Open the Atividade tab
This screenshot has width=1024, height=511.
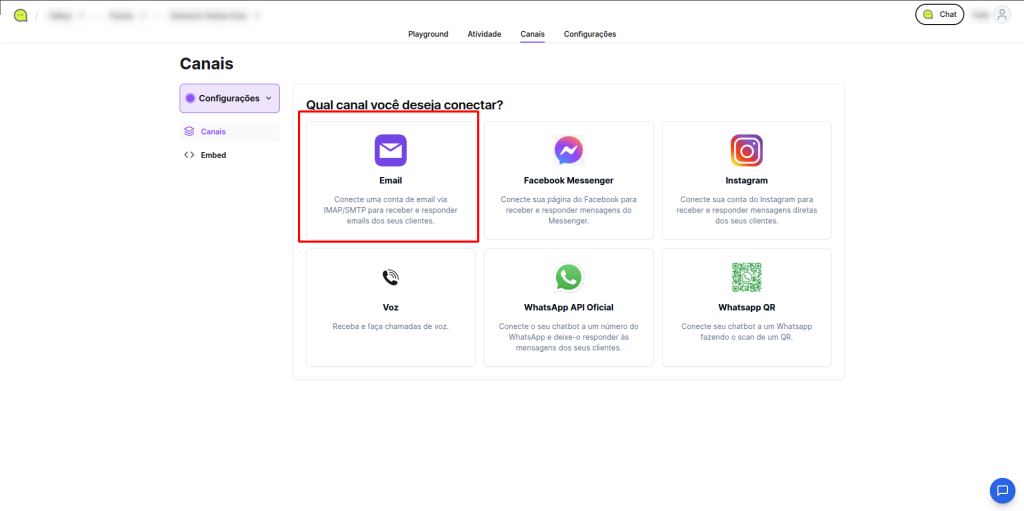485,34
